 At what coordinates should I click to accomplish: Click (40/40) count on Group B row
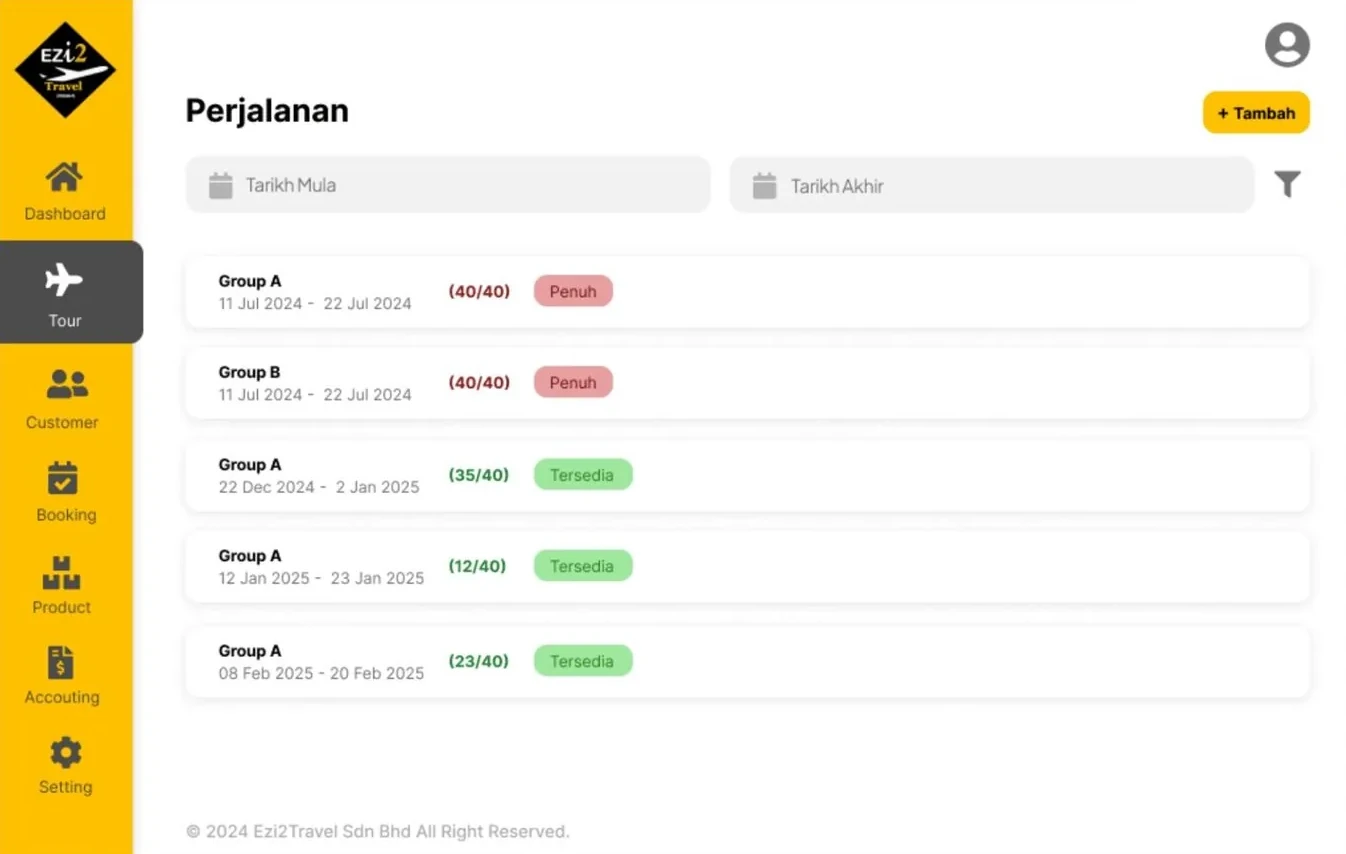click(x=479, y=382)
